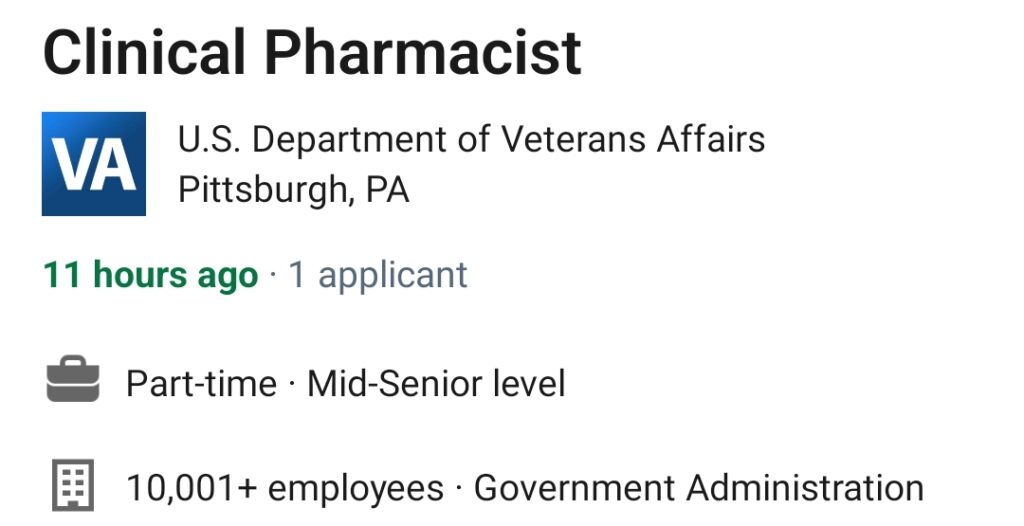
Task: Click Veterans Affairs in company name
Action: click(x=633, y=139)
